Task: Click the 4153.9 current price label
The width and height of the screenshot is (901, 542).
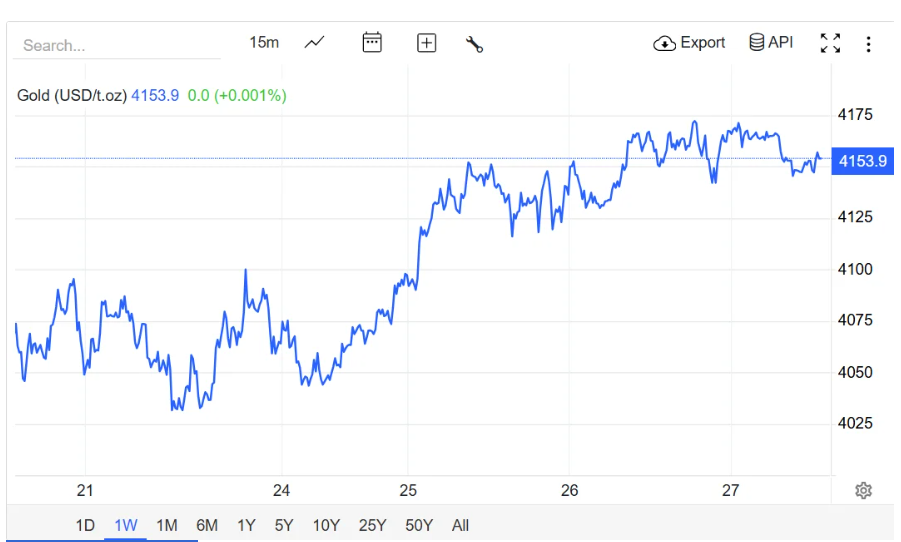Action: pos(862,161)
